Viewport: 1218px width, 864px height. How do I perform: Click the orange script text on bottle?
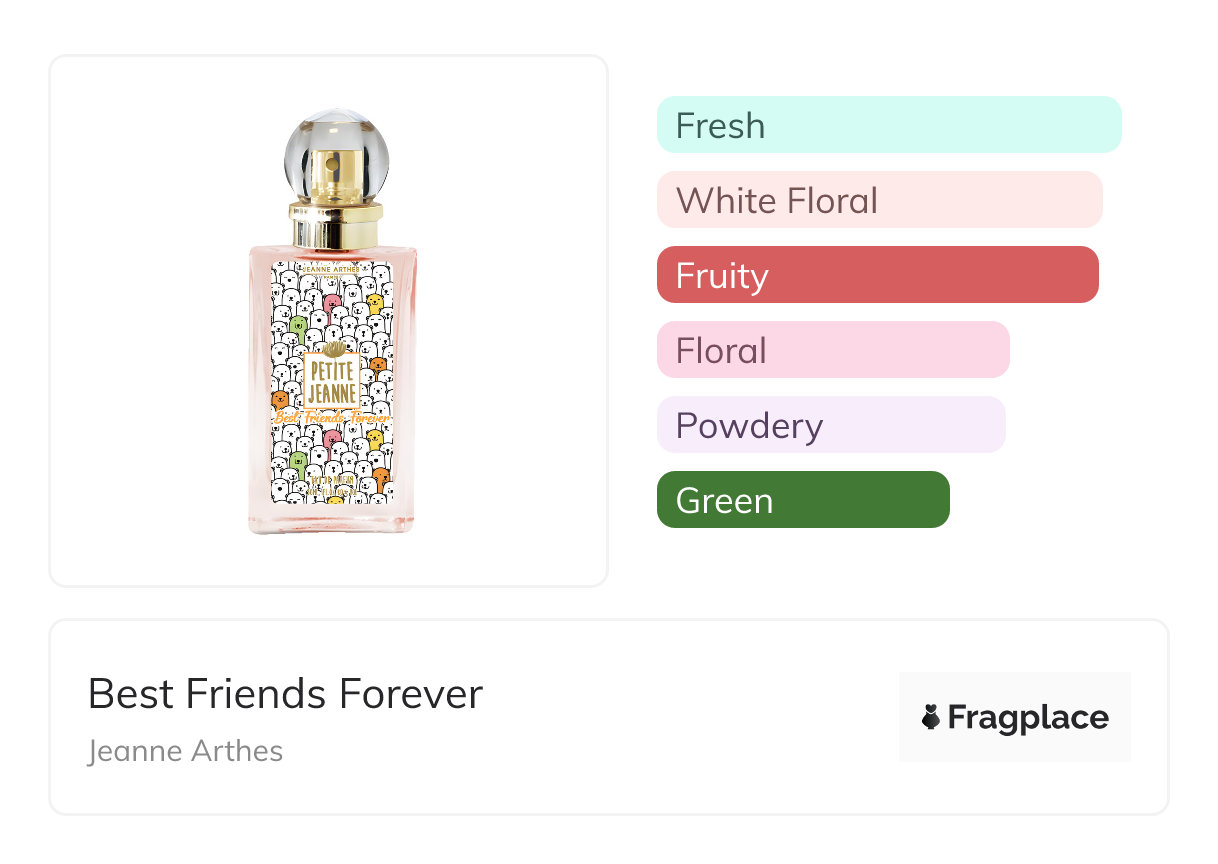332,416
